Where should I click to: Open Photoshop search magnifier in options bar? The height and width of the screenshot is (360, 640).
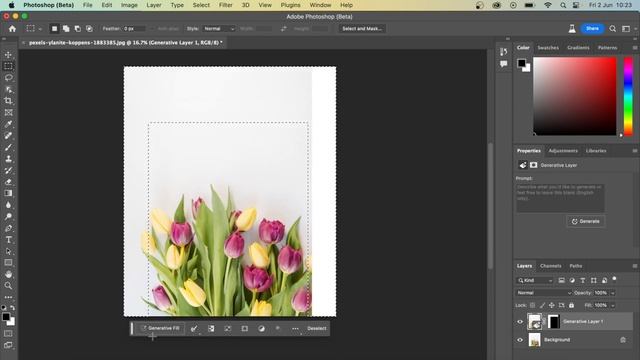pyautogui.click(x=613, y=29)
